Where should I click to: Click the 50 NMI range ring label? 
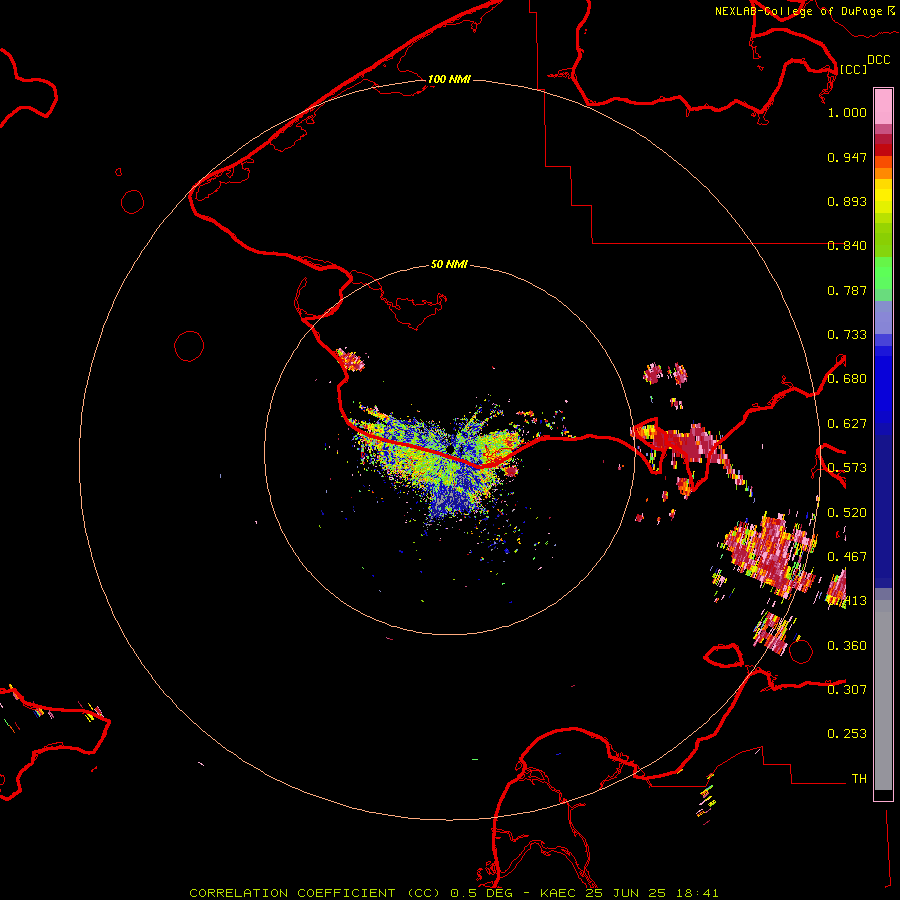pyautogui.click(x=449, y=264)
